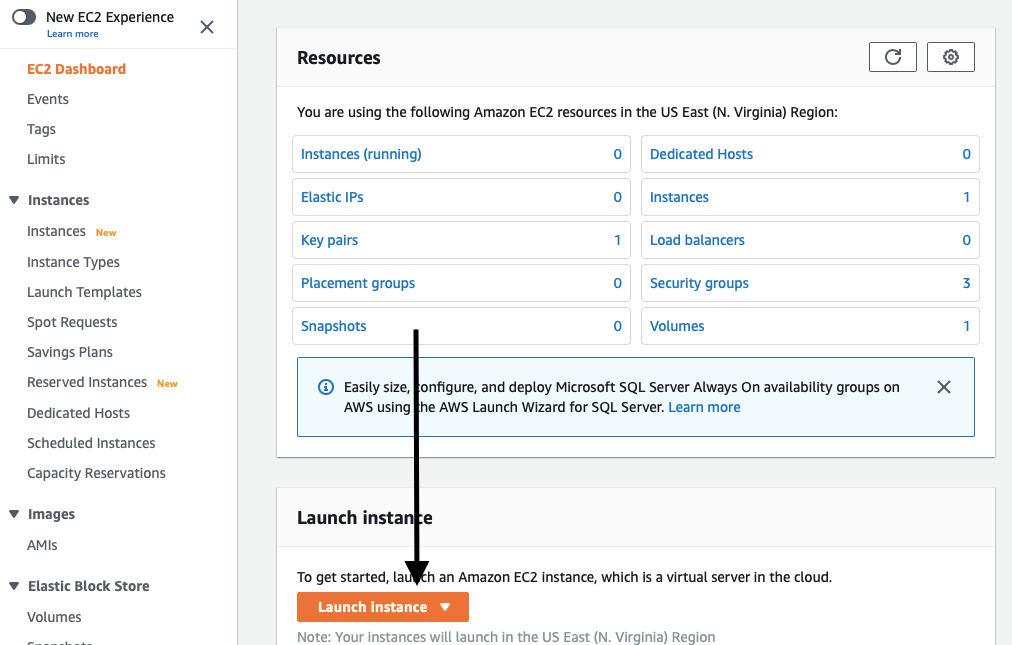Close the EC2 sidebar navigation

(x=207, y=27)
